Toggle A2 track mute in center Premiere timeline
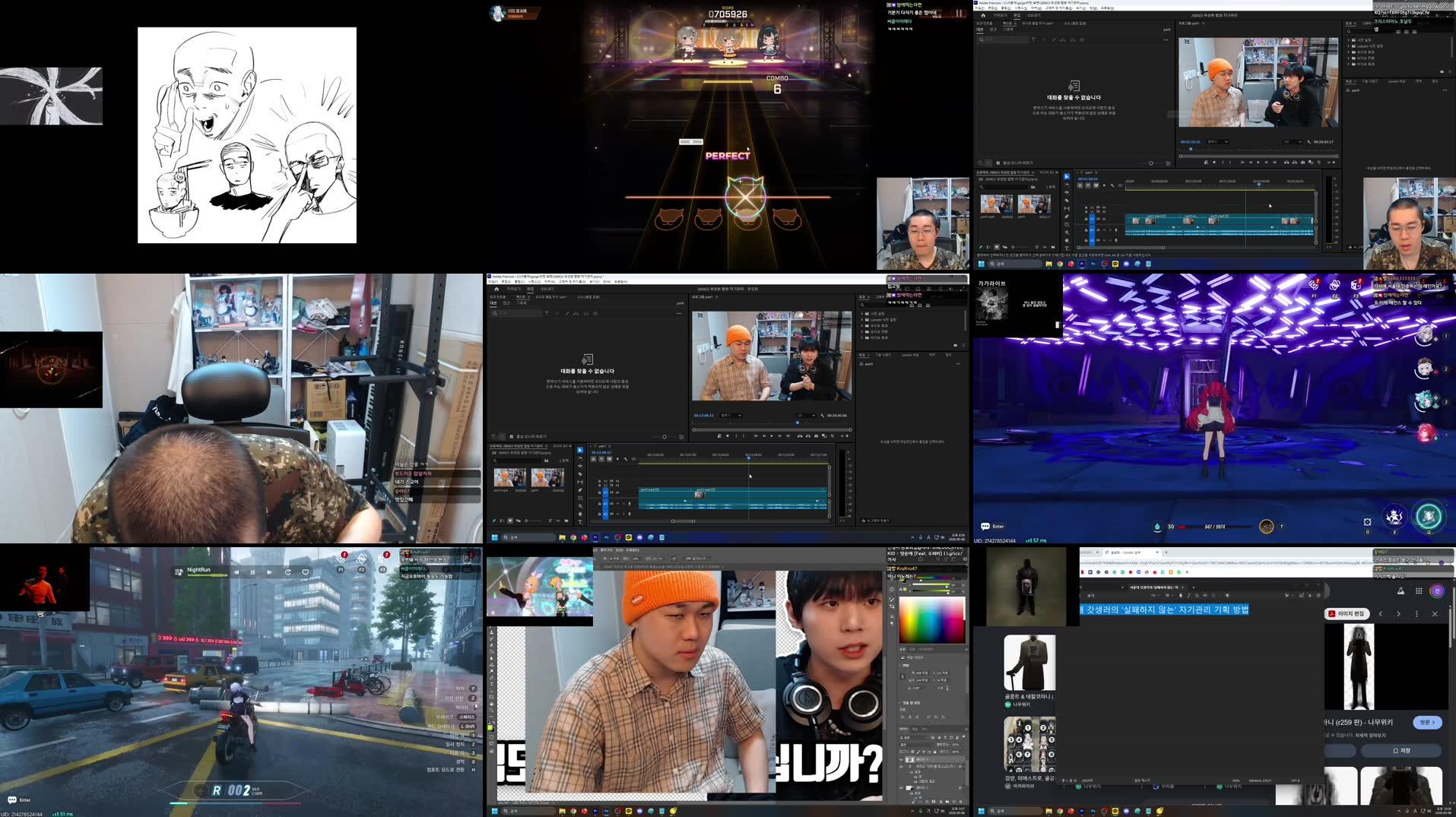Viewport: 1456px width, 817px height. pyautogui.click(x=617, y=514)
